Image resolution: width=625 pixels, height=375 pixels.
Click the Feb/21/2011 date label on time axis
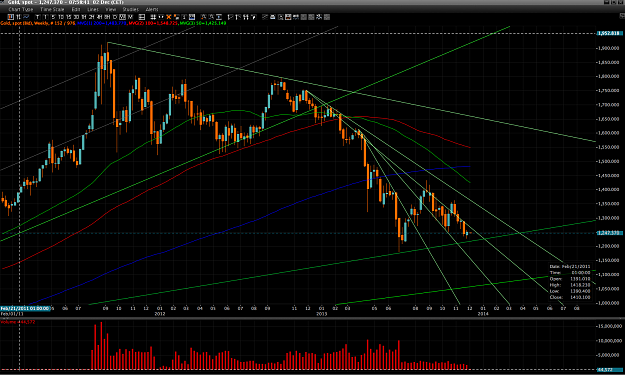25,308
